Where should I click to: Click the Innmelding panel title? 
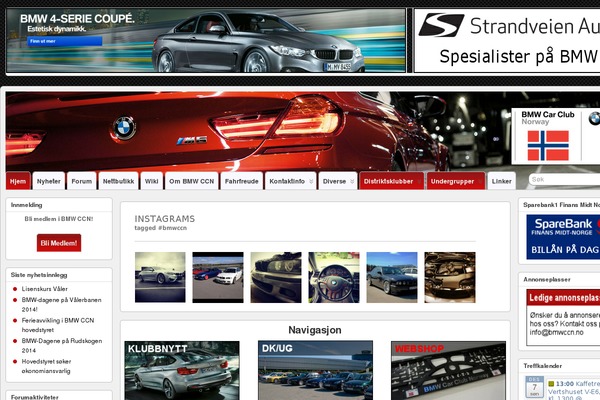tap(26, 205)
